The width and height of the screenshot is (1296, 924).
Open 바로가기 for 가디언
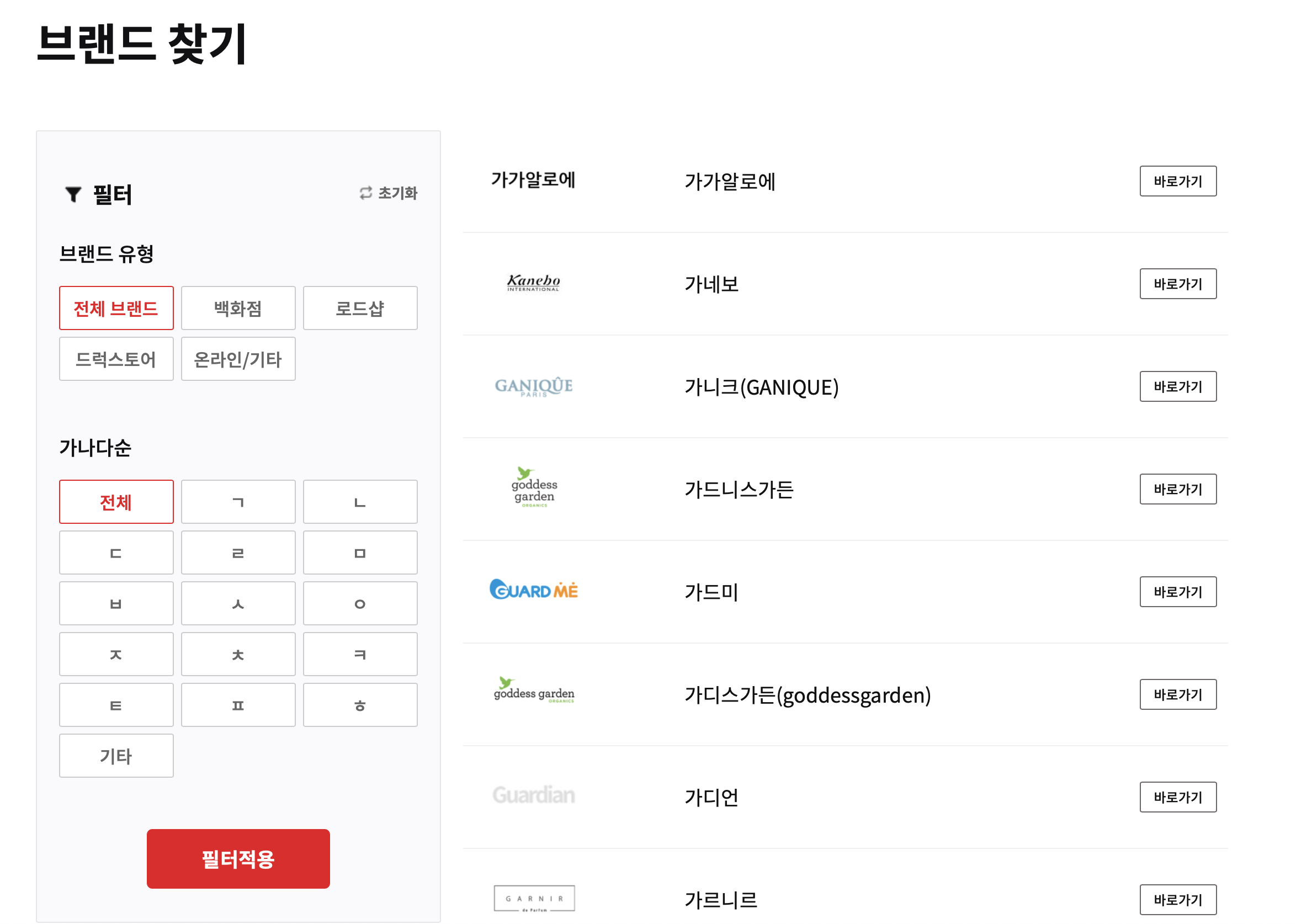point(1178,797)
